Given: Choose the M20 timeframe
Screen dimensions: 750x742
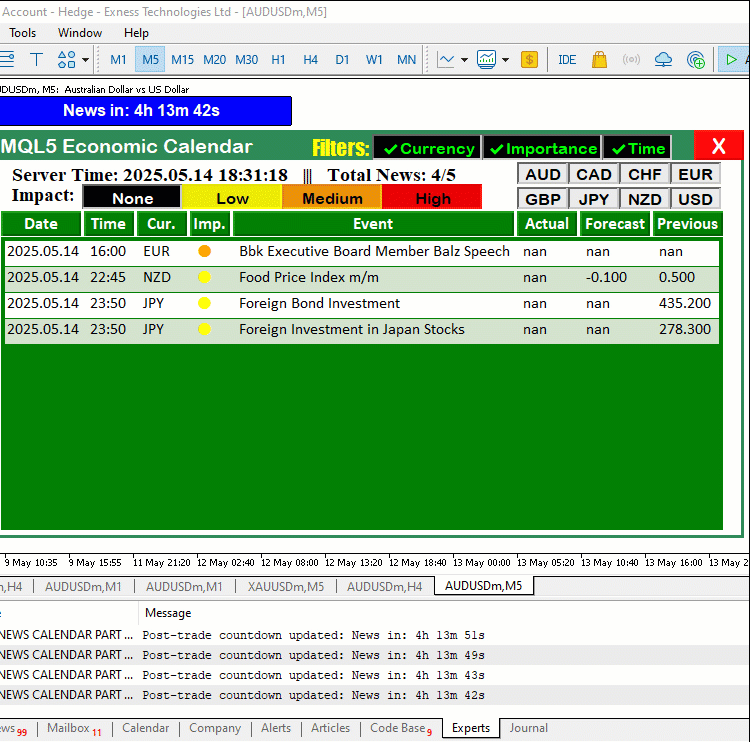Looking at the screenshot, I should 214,60.
